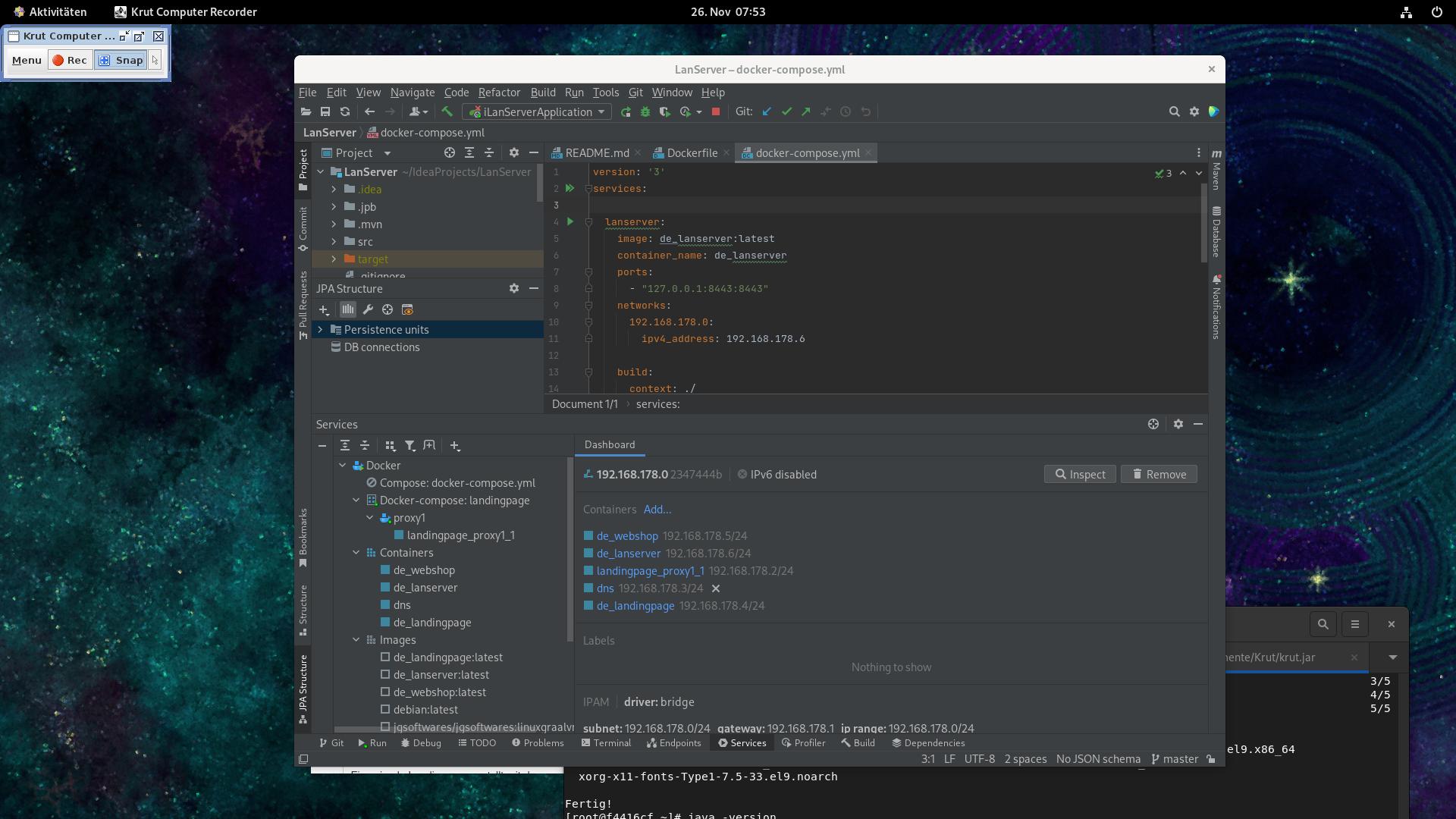The image size is (1456, 819).
Task: Click the Build project hammer icon
Action: (x=447, y=111)
